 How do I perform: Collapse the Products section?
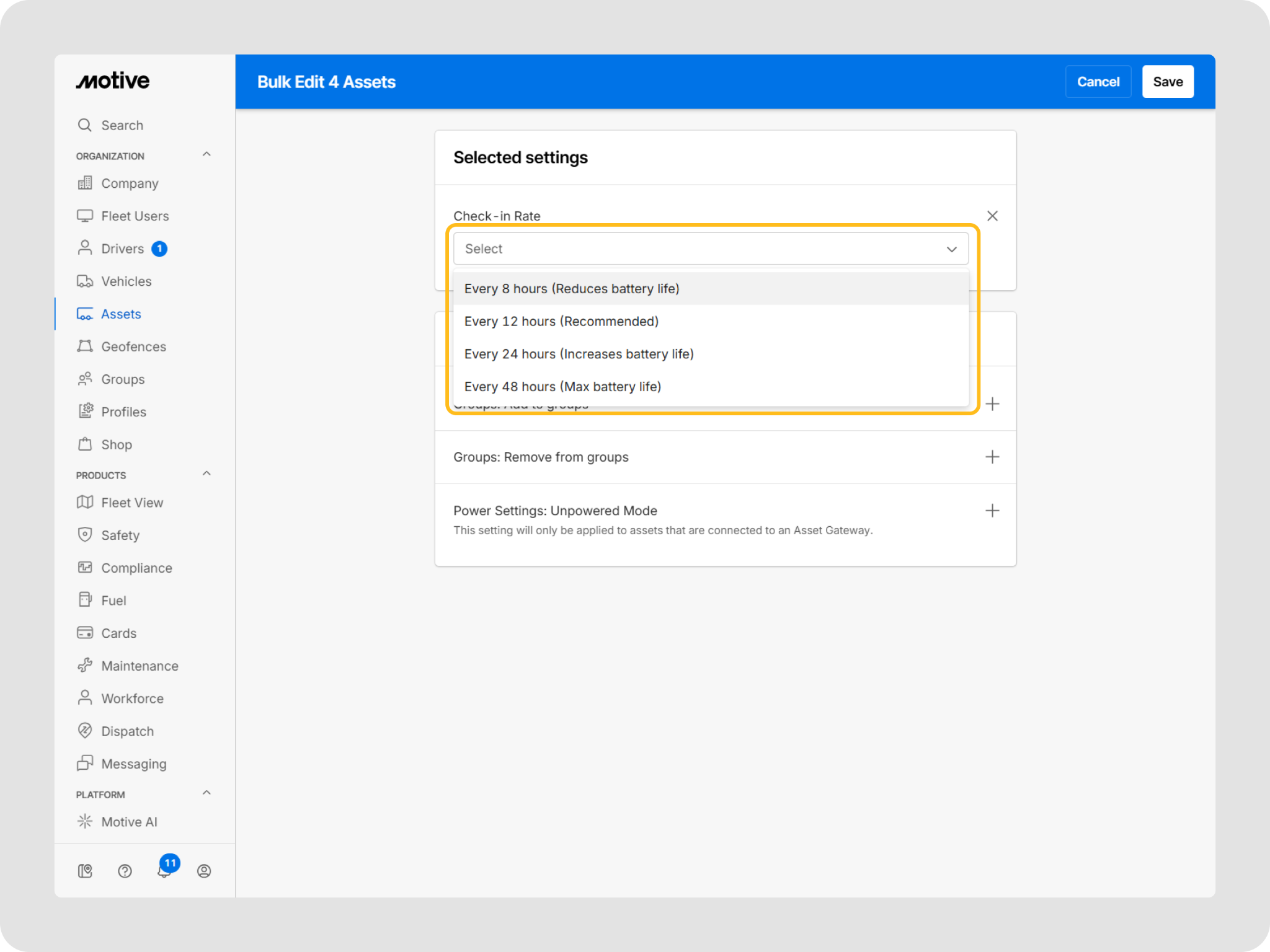coord(206,474)
